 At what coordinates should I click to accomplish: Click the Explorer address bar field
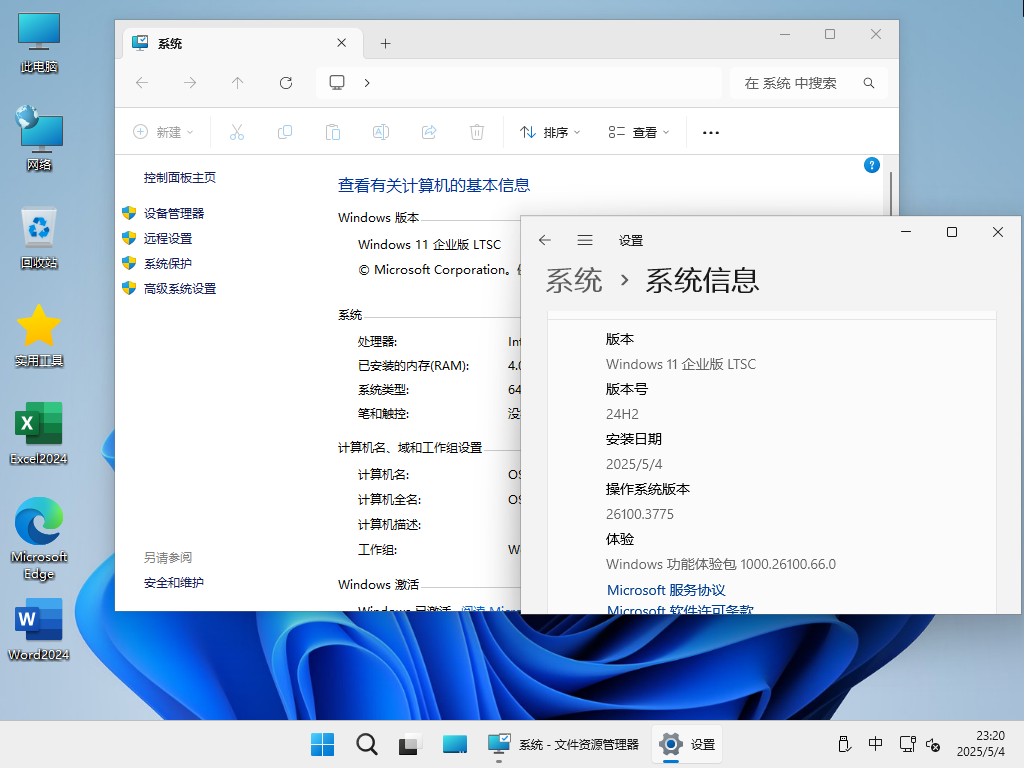click(x=519, y=83)
